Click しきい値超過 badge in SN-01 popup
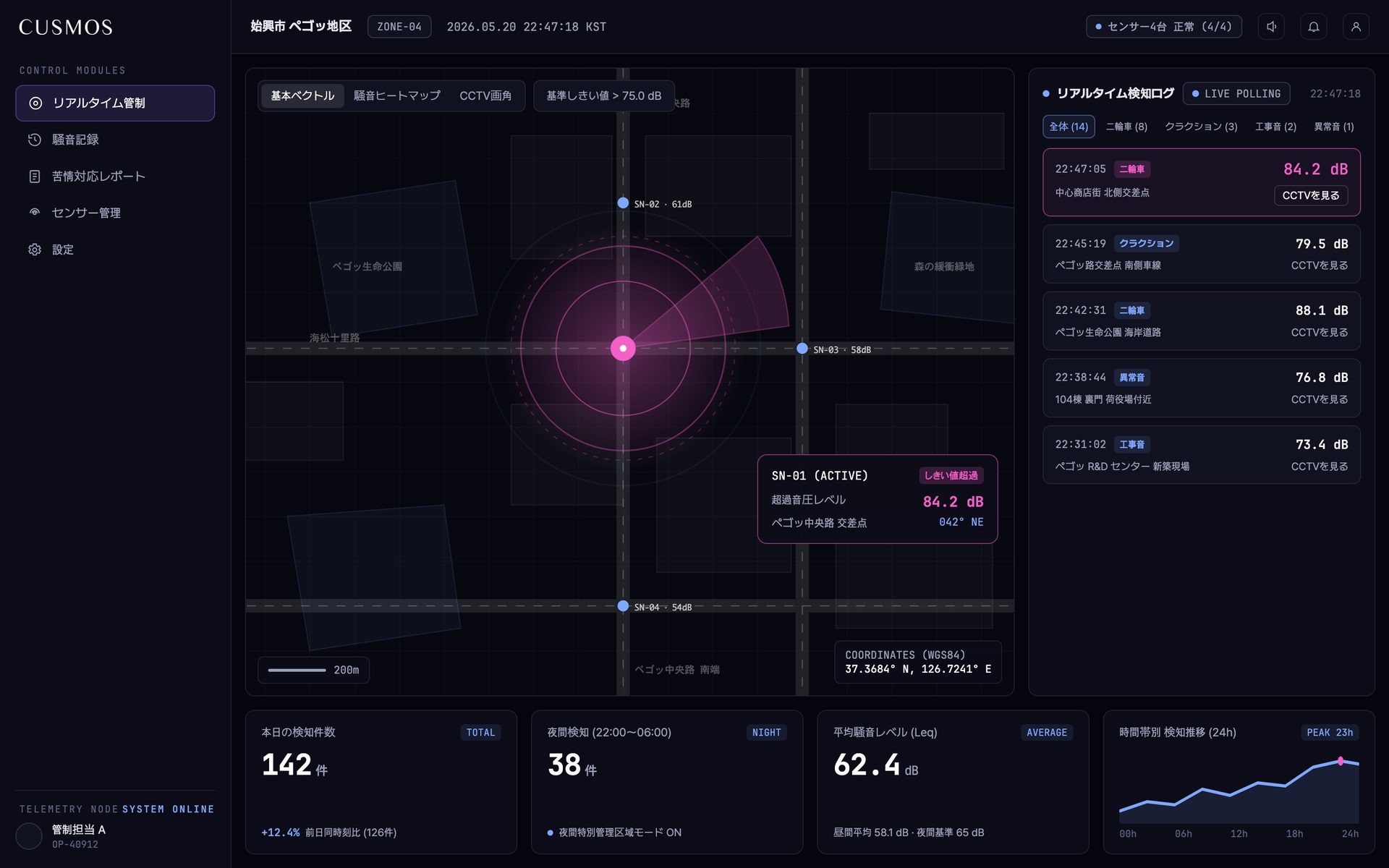Image resolution: width=1389 pixels, height=868 pixels. [951, 475]
